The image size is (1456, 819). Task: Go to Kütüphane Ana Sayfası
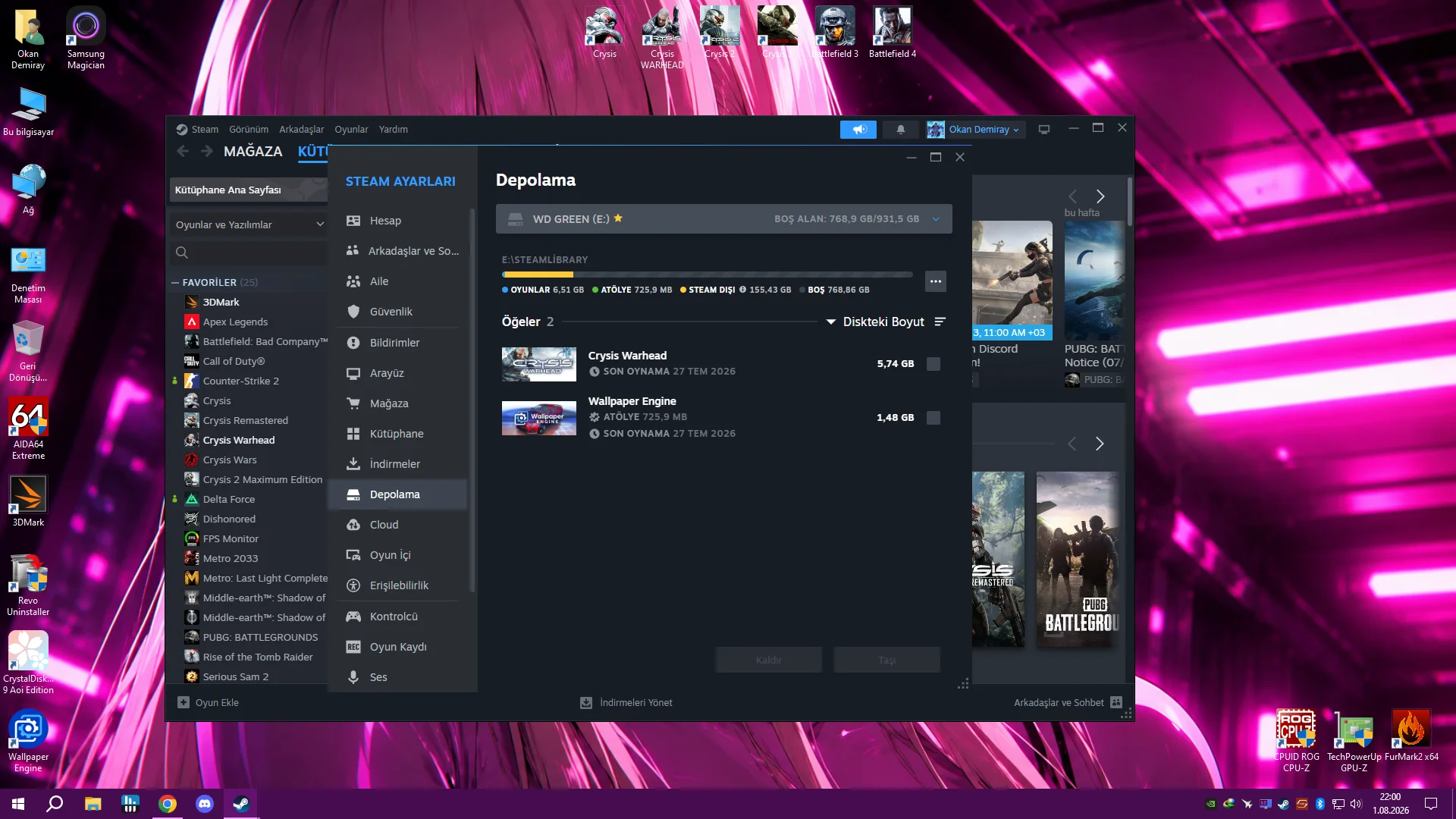(249, 190)
